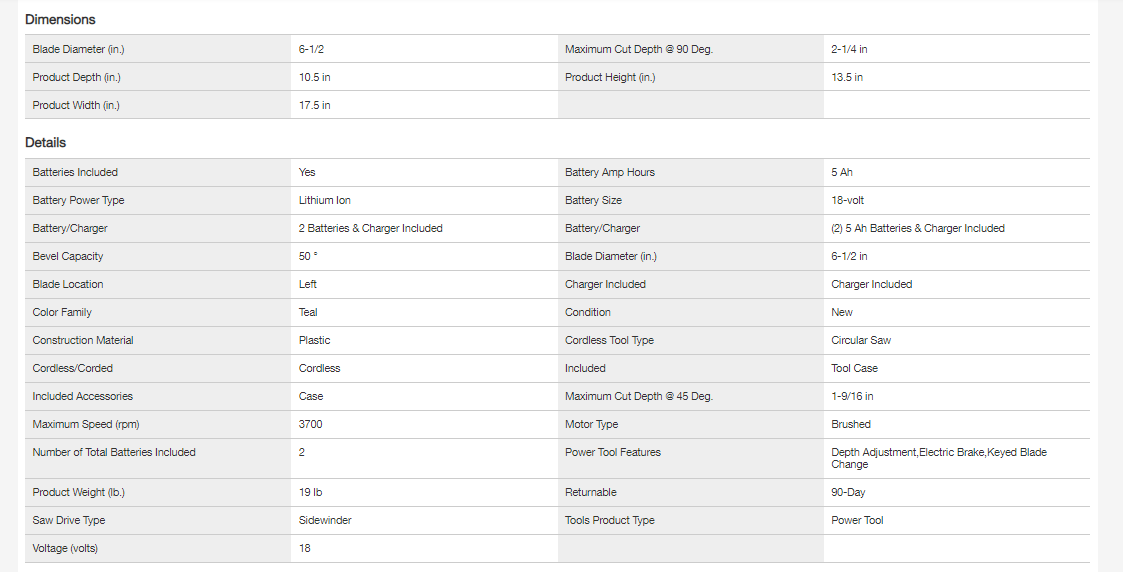Click the Dimensions section heading
The height and width of the screenshot is (572, 1123).
60,19
